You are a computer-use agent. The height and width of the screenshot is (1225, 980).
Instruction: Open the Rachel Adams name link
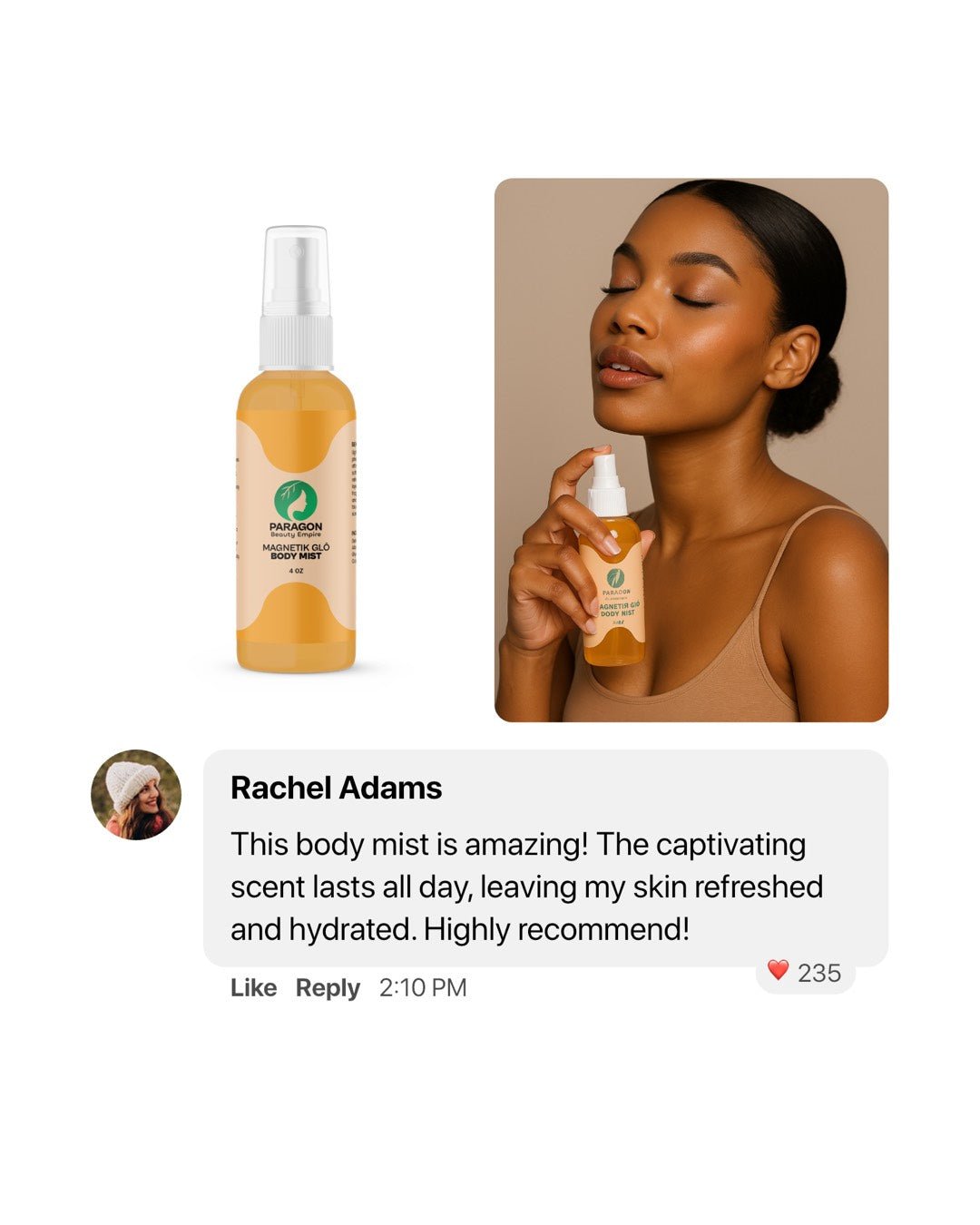[336, 788]
